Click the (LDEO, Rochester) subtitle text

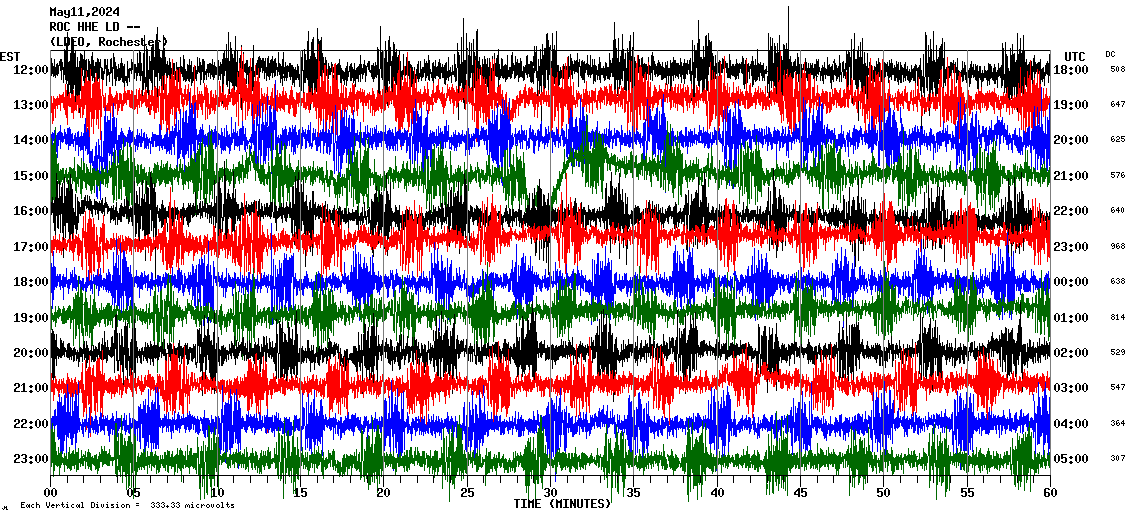[x=108, y=41]
